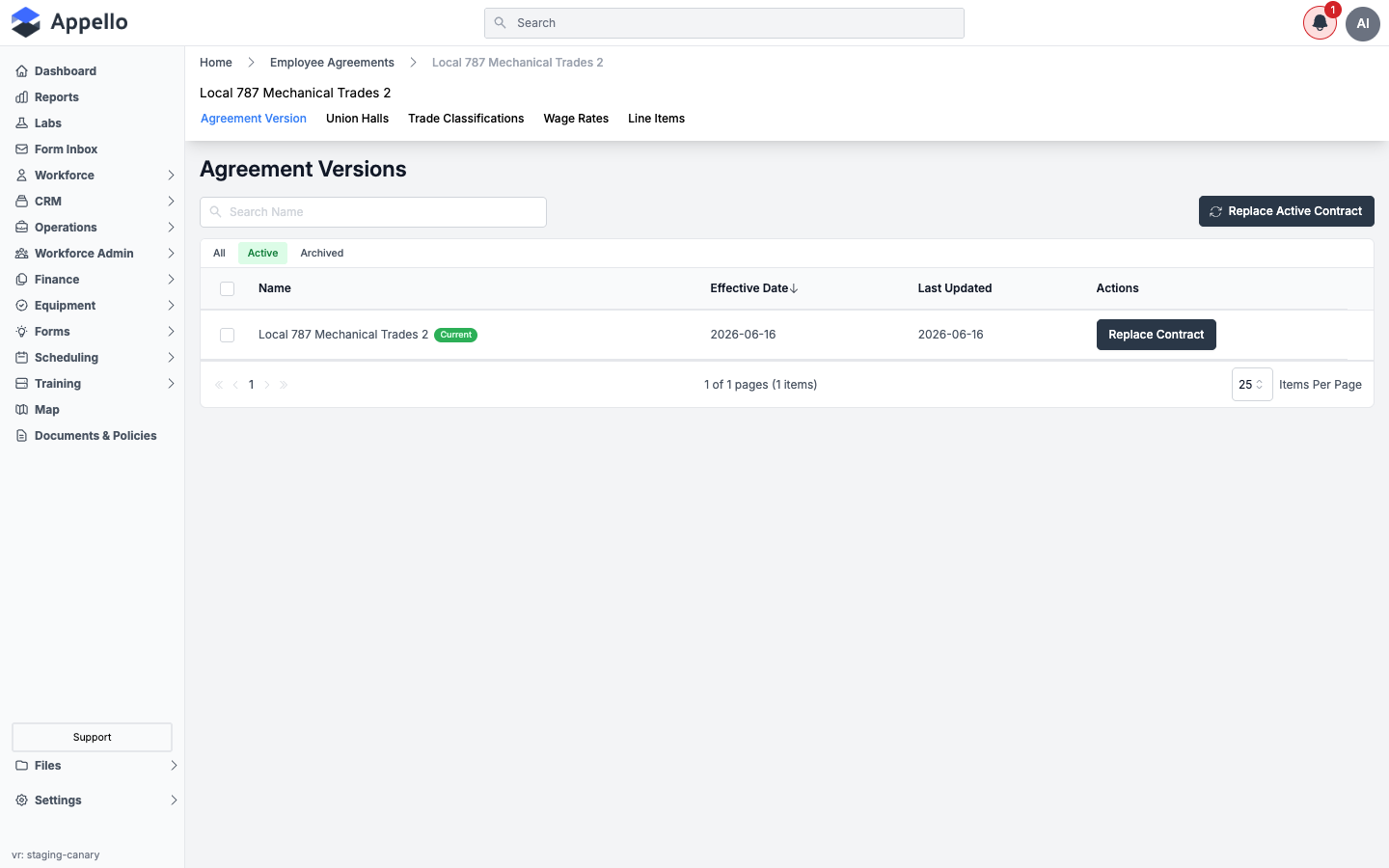Click the Documents & Policies file icon
This screenshot has height=868, width=1389.
point(21,436)
